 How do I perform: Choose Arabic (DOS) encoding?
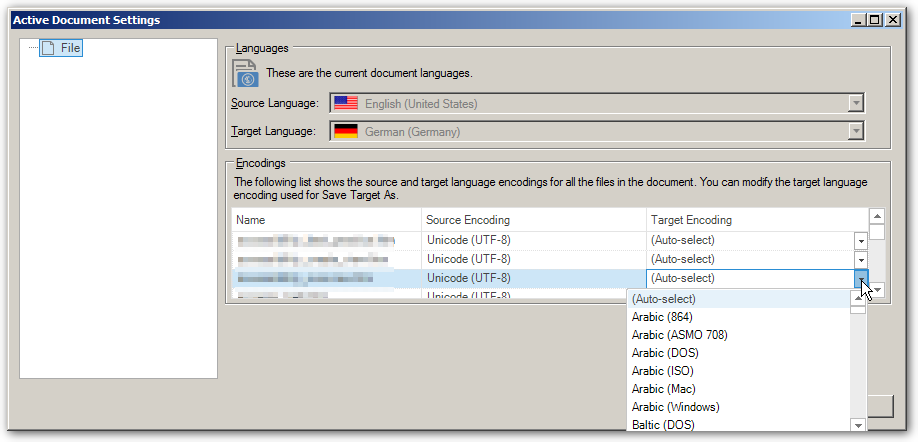[x=739, y=353]
